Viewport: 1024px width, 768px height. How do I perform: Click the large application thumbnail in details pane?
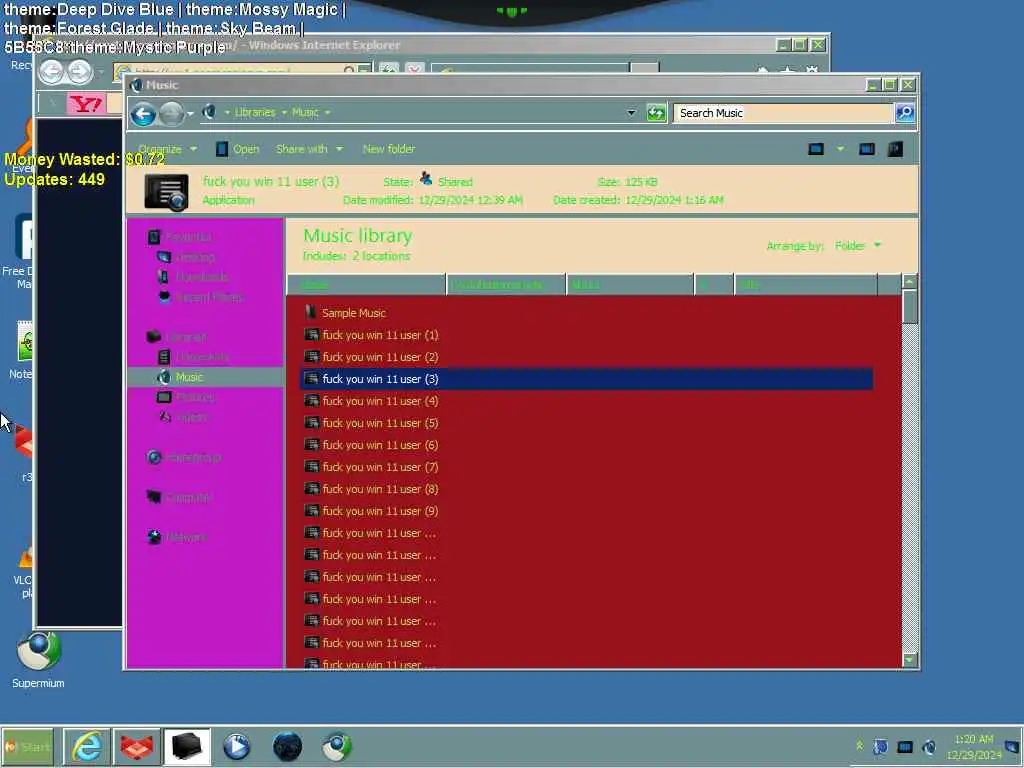point(167,192)
